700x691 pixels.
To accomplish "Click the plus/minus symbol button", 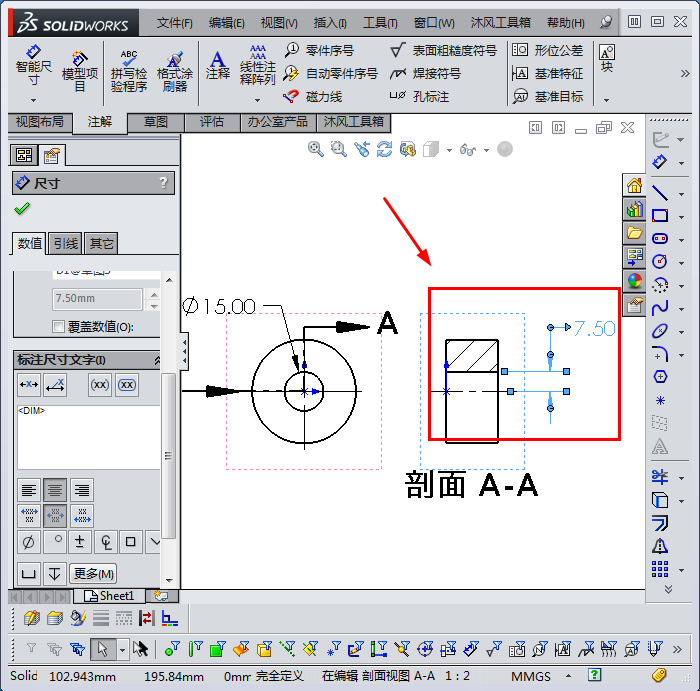I will click(x=79, y=542).
